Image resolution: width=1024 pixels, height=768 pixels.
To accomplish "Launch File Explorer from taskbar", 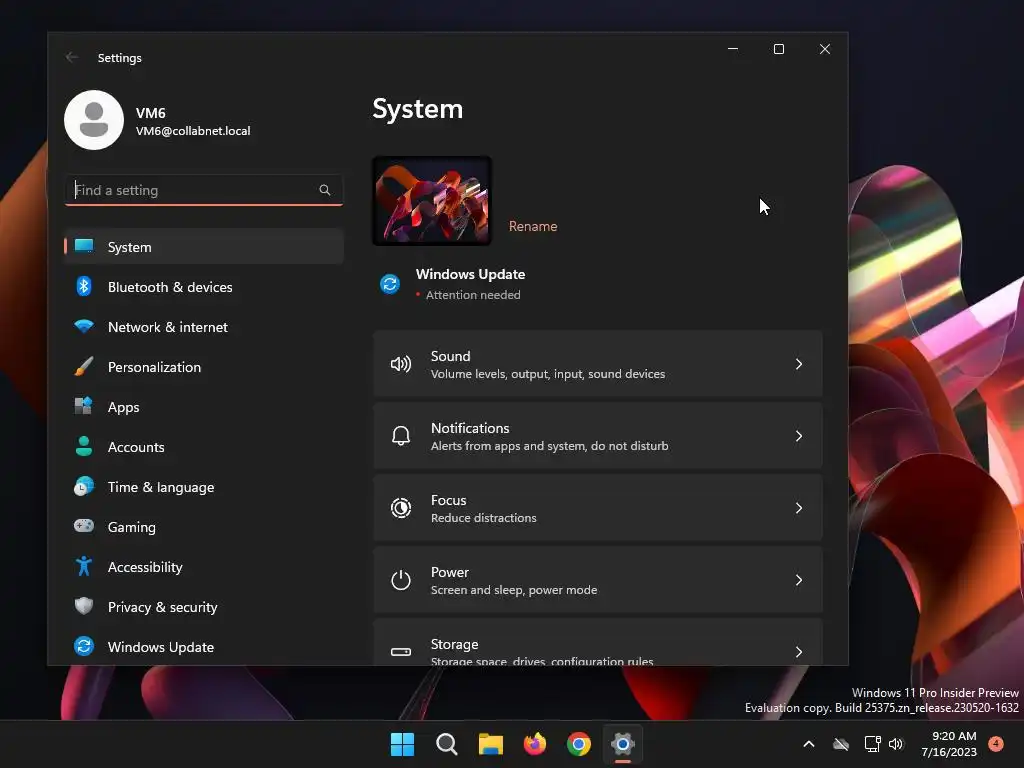I will 490,744.
